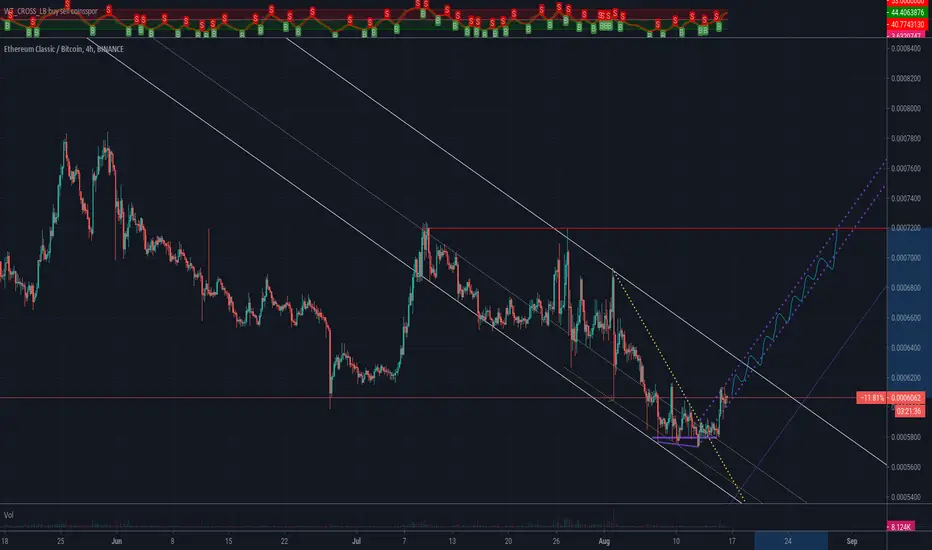Click the 0.0007200 price axis label

click(x=906, y=228)
